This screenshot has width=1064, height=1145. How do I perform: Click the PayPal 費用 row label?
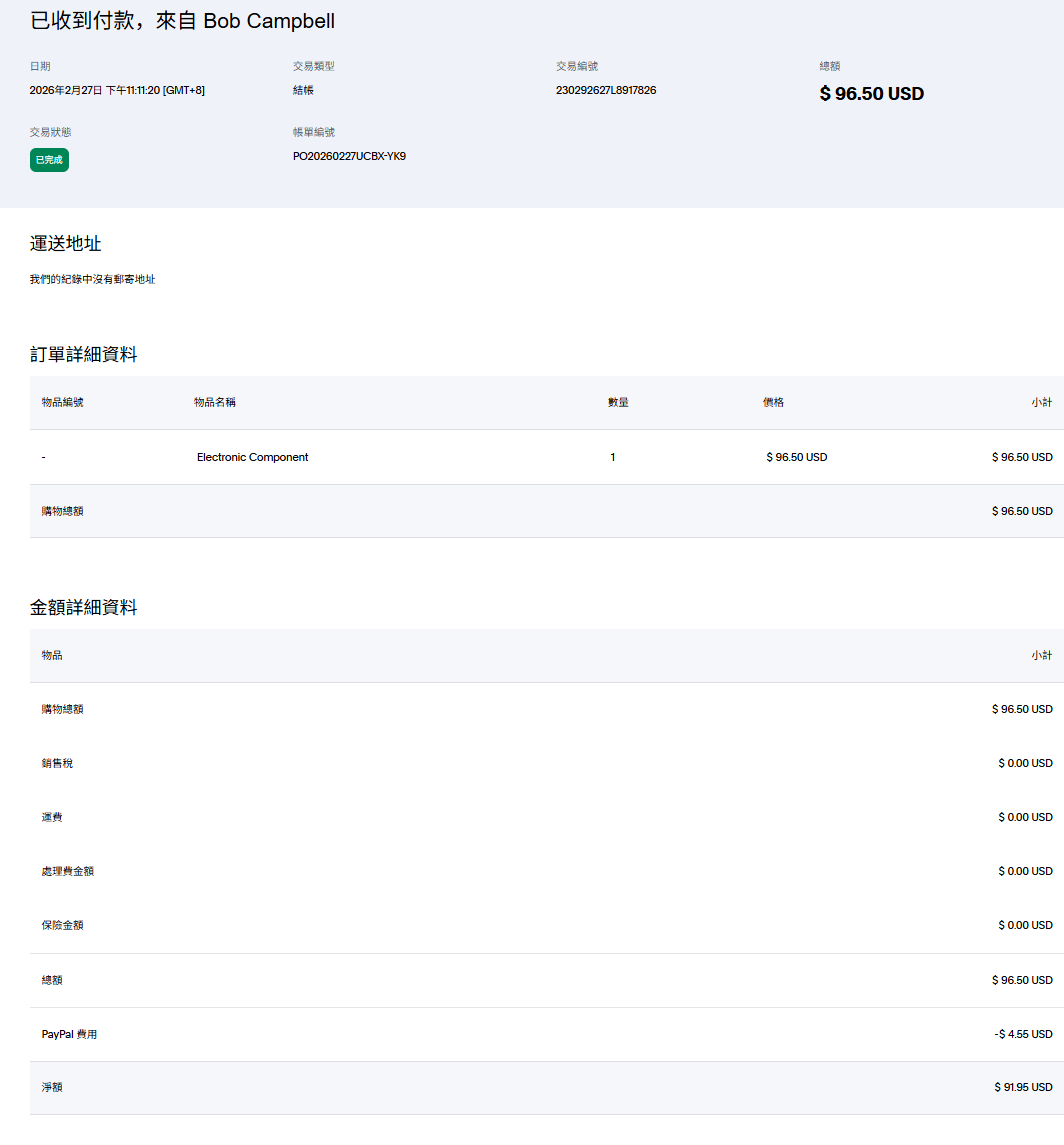point(69,1034)
